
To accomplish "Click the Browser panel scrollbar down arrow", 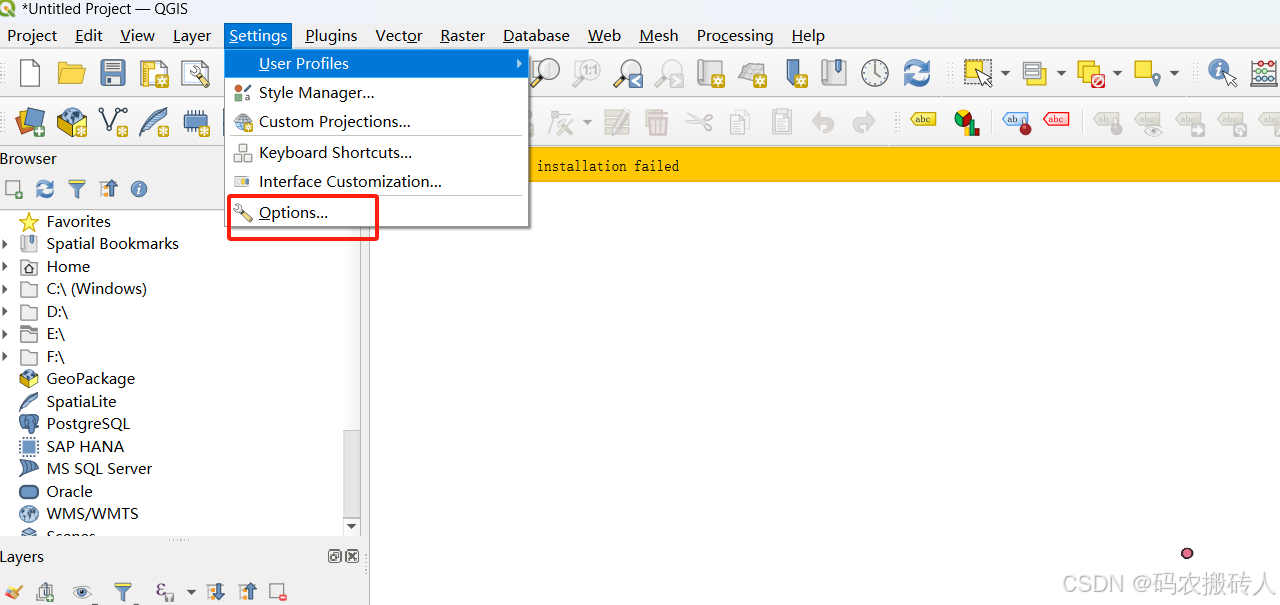I will click(352, 526).
